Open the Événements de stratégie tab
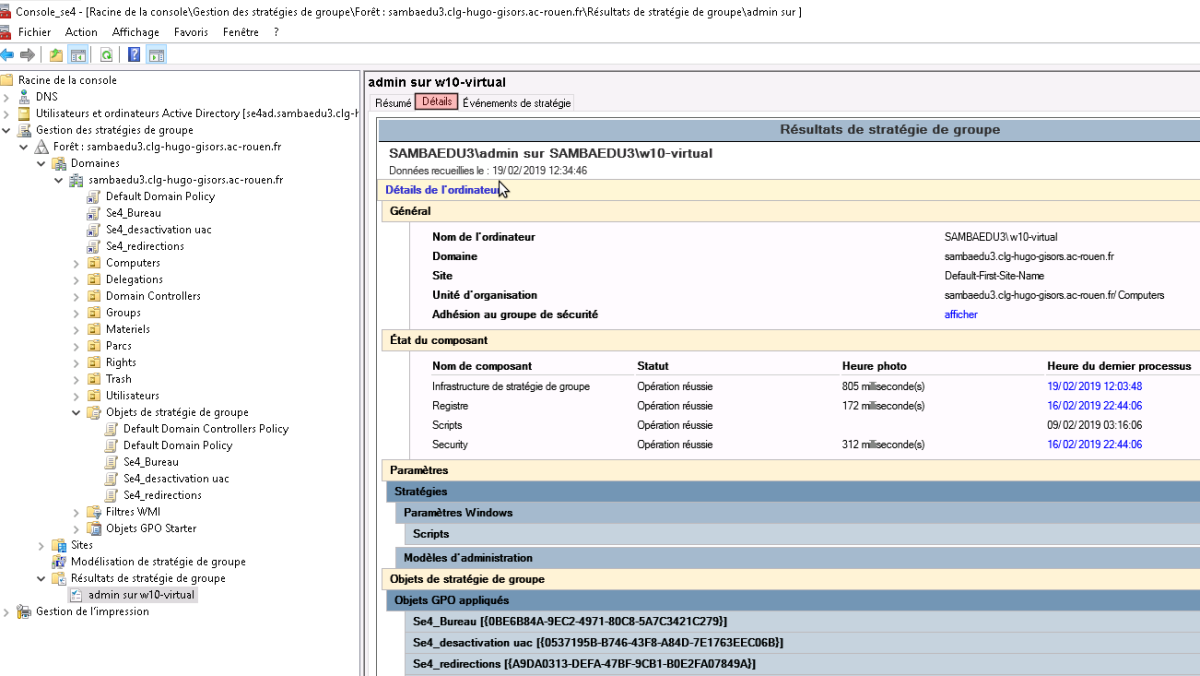 point(517,103)
